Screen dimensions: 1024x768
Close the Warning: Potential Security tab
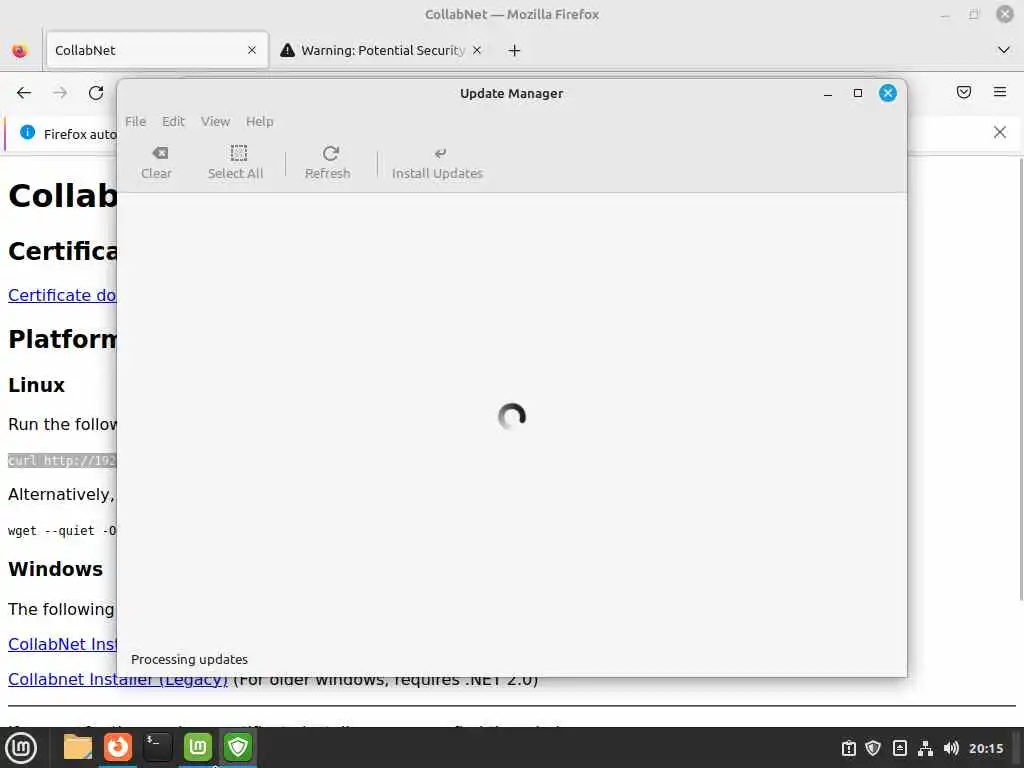point(477,50)
